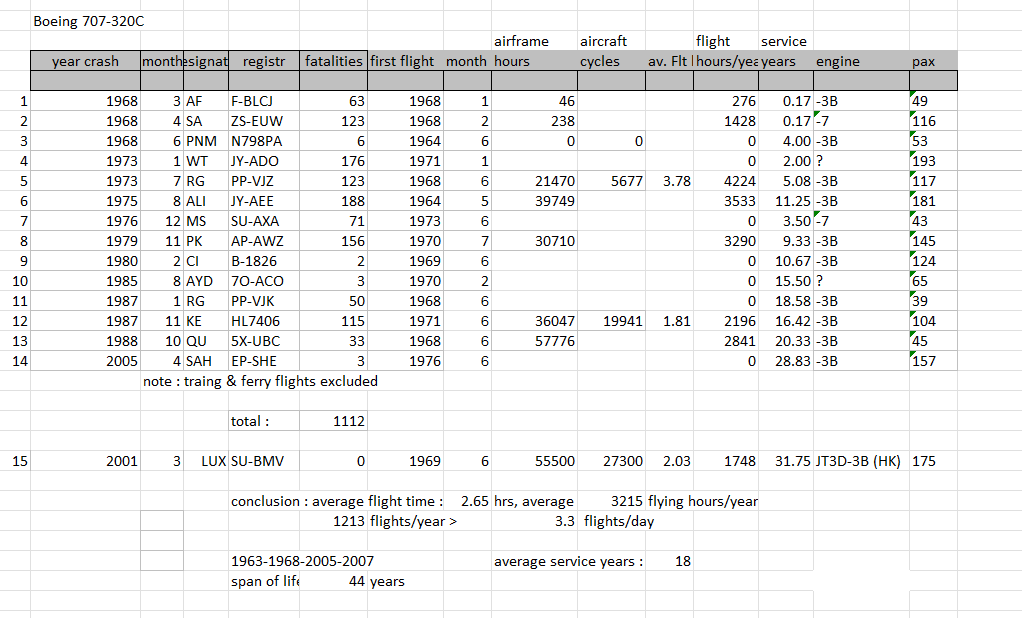
Task: Select registration cell PP-VJZ
Action: click(x=264, y=181)
